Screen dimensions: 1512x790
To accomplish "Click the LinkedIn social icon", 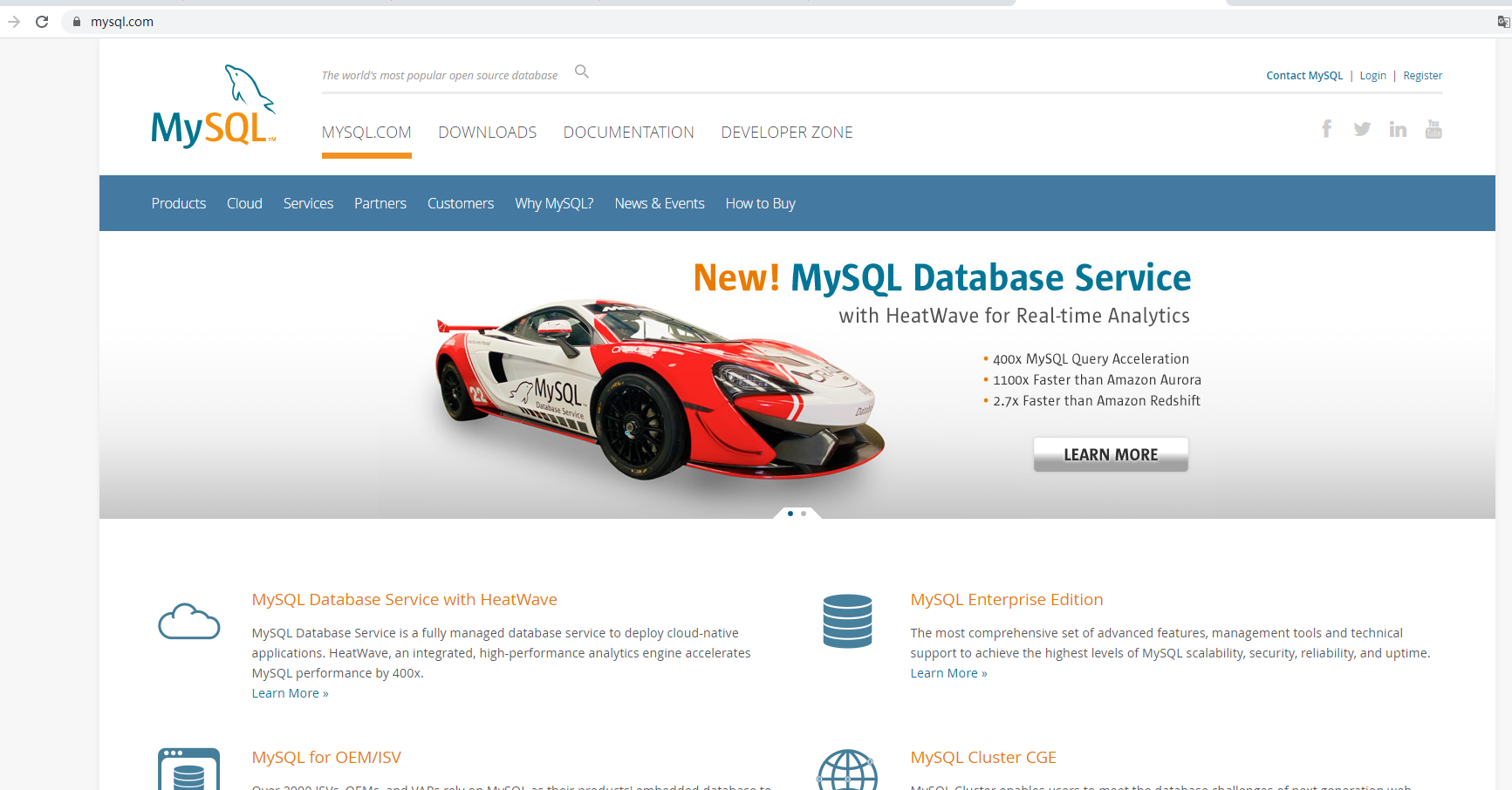I will (1398, 128).
